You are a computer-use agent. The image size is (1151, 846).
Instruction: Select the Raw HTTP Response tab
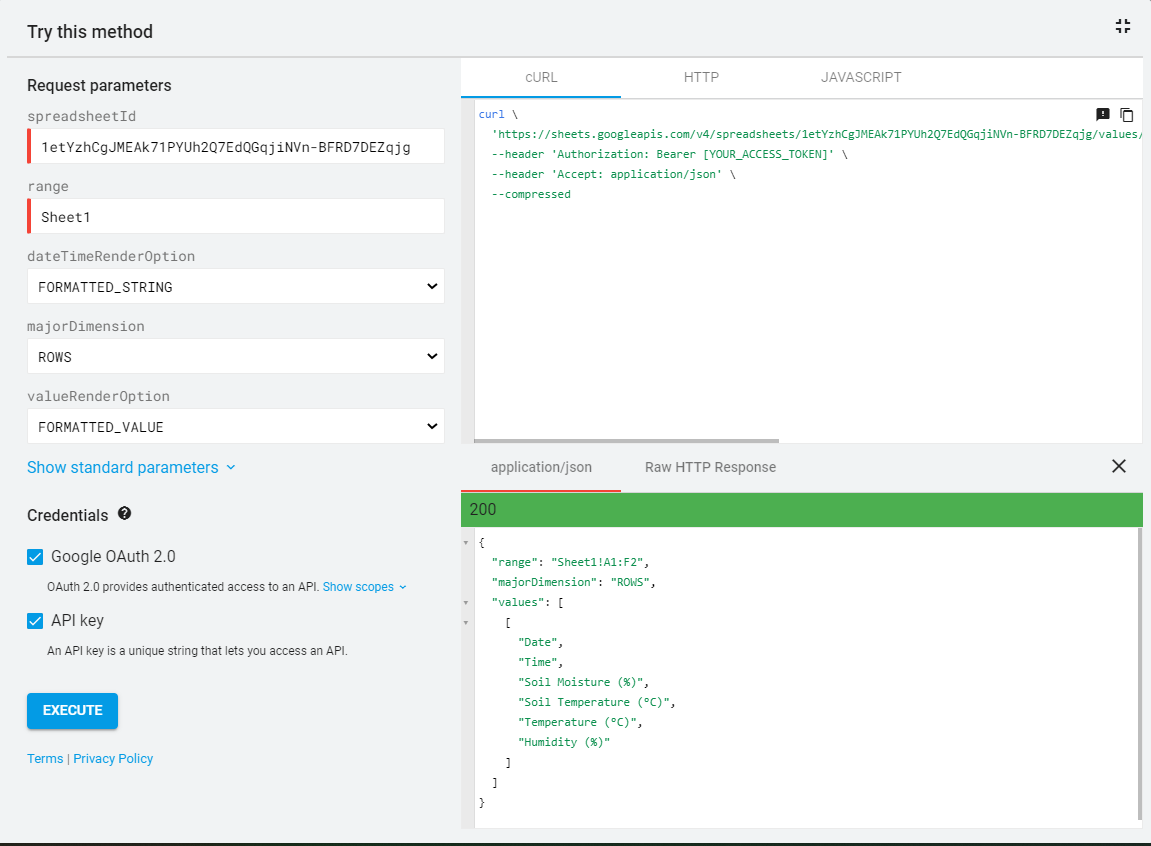pos(711,467)
